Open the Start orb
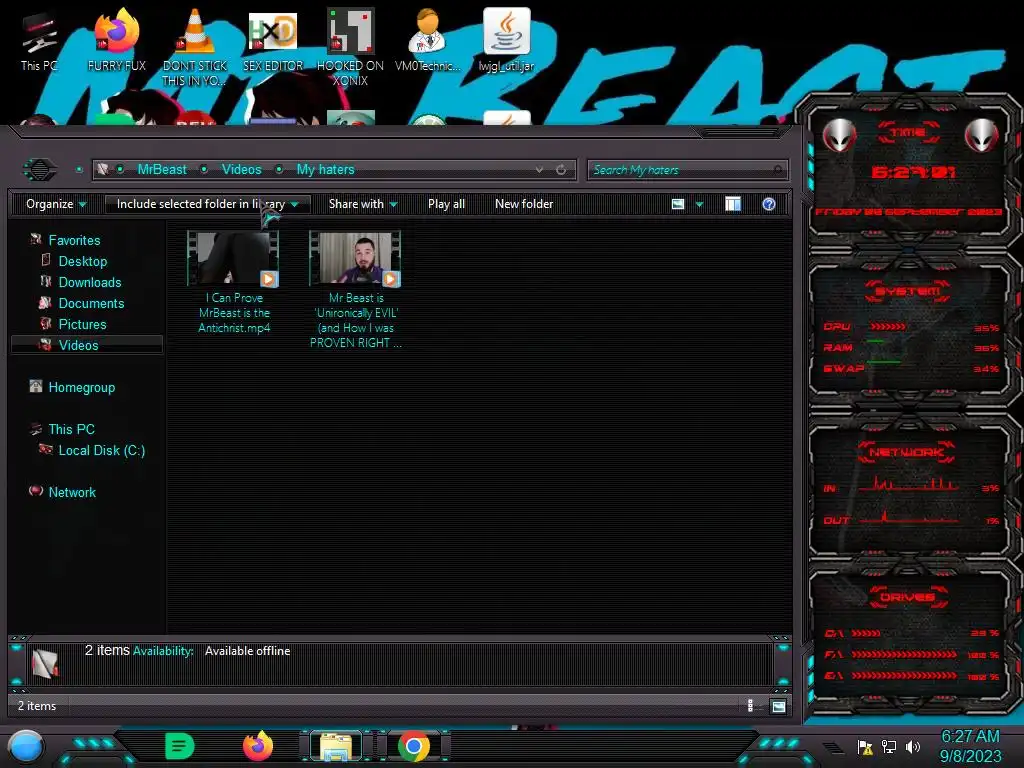This screenshot has height=768, width=1024. point(26,746)
